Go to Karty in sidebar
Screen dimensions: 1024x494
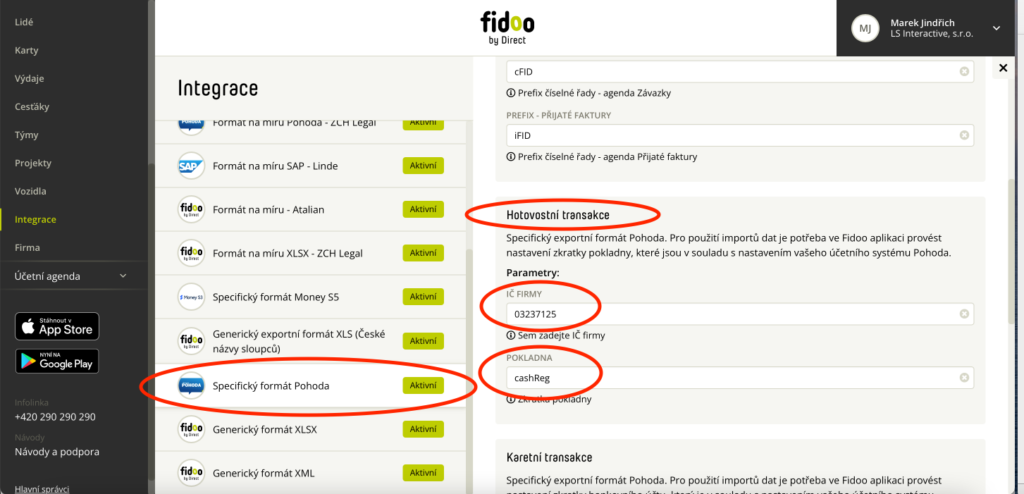27,50
